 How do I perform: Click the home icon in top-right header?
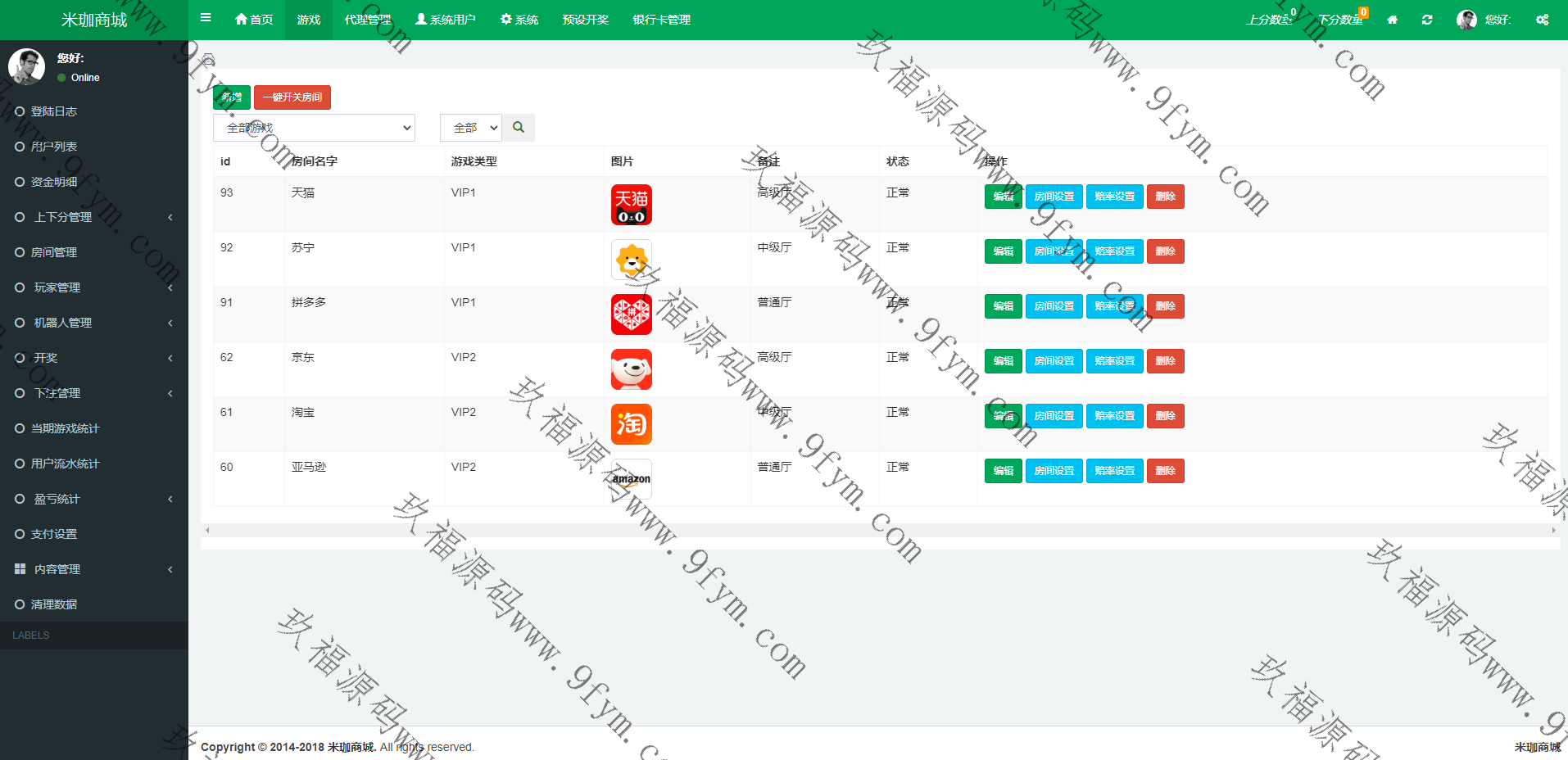click(1392, 20)
